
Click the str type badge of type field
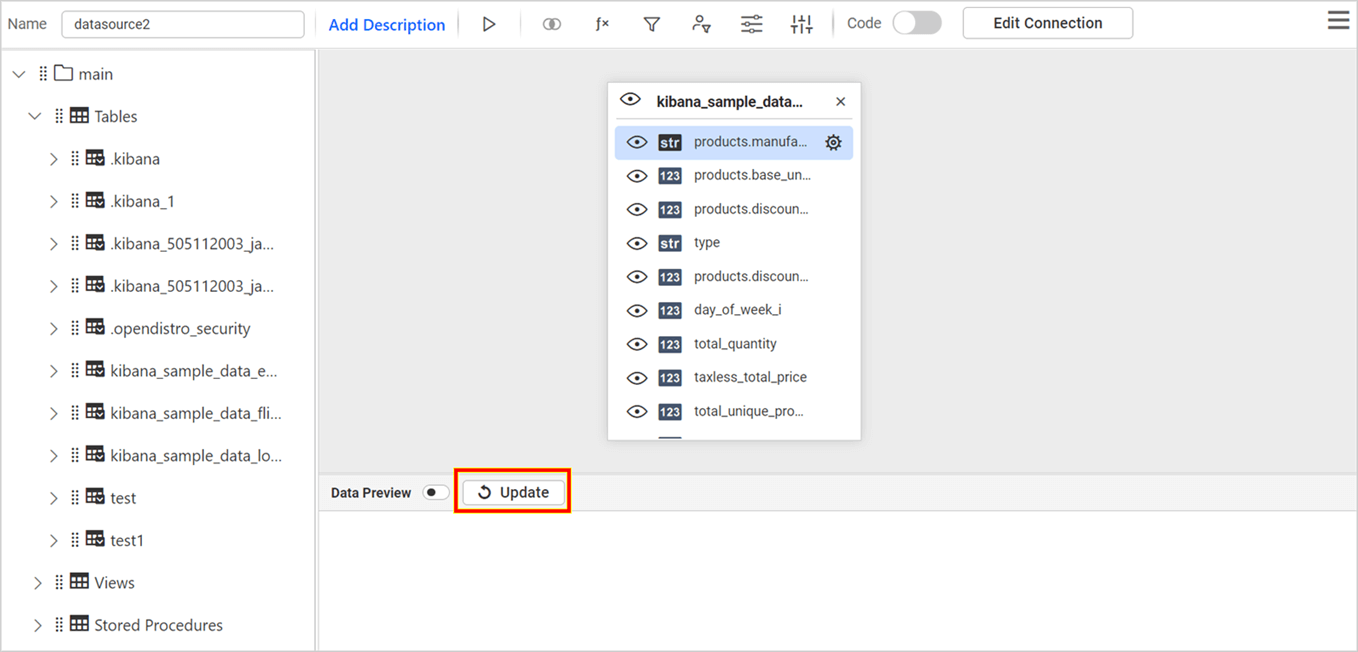click(670, 243)
